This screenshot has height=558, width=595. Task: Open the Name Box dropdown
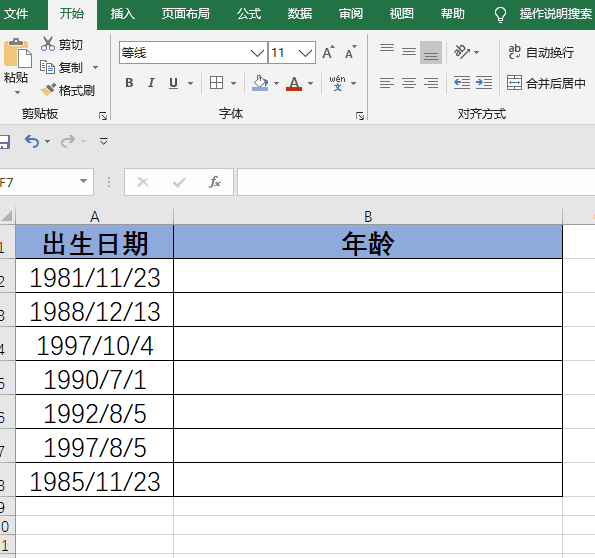pos(83,181)
